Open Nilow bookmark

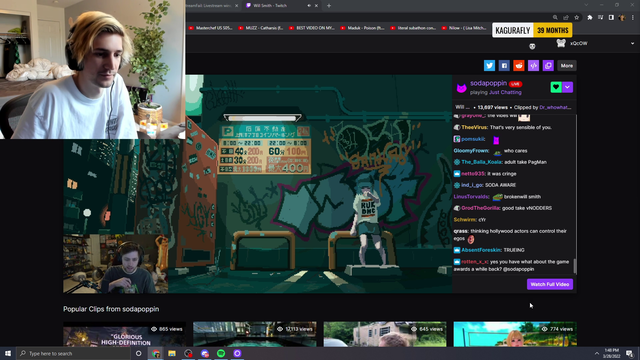tap(464, 28)
